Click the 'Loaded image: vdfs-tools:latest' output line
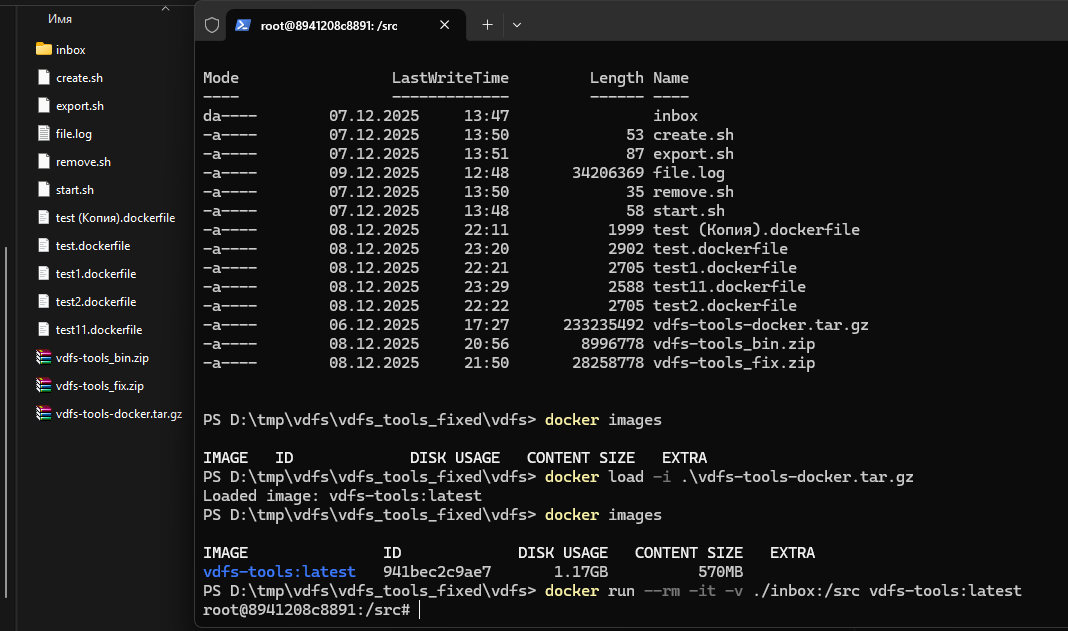This screenshot has width=1068, height=631. tap(342, 496)
